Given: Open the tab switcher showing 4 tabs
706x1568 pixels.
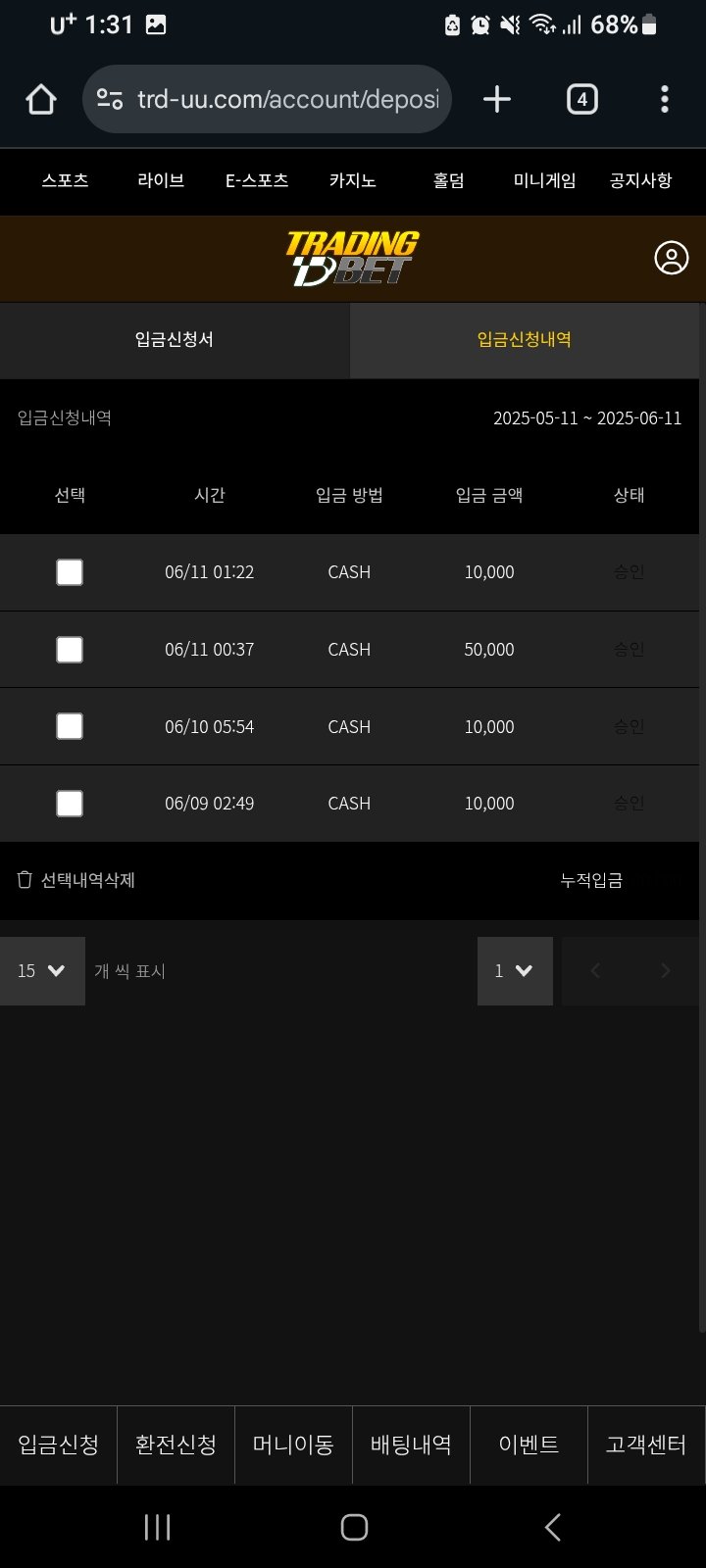Looking at the screenshot, I should point(581,99).
